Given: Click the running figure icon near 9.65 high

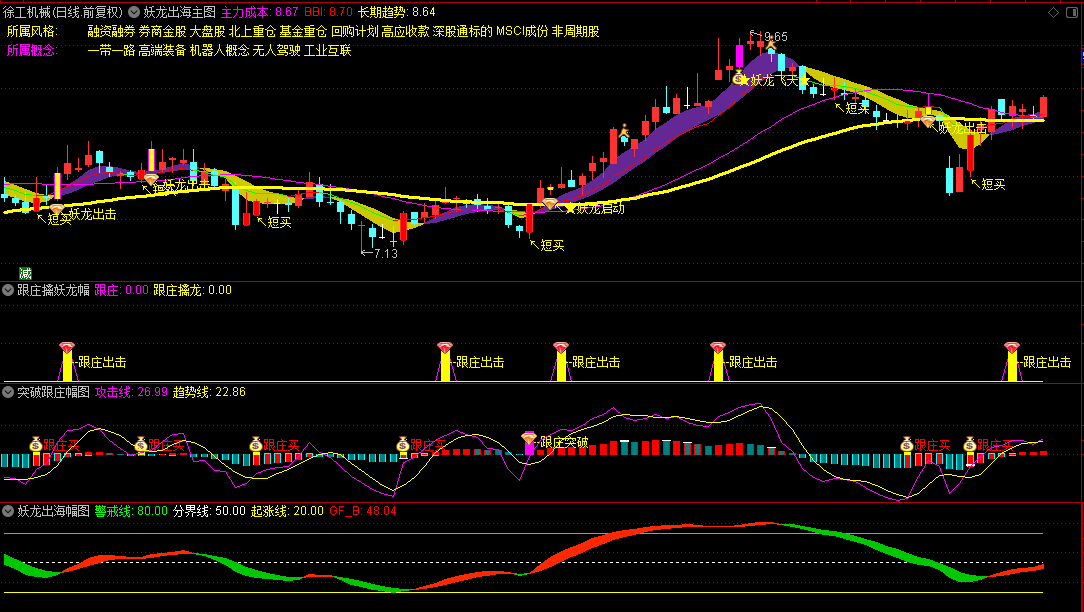Looking at the screenshot, I should point(772,44).
